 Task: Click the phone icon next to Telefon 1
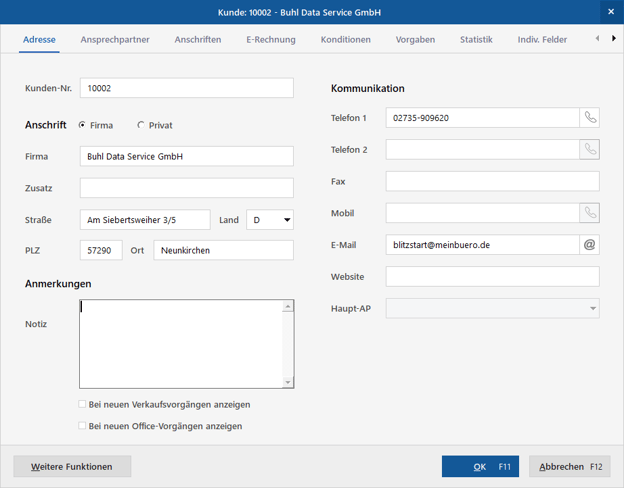(590, 118)
